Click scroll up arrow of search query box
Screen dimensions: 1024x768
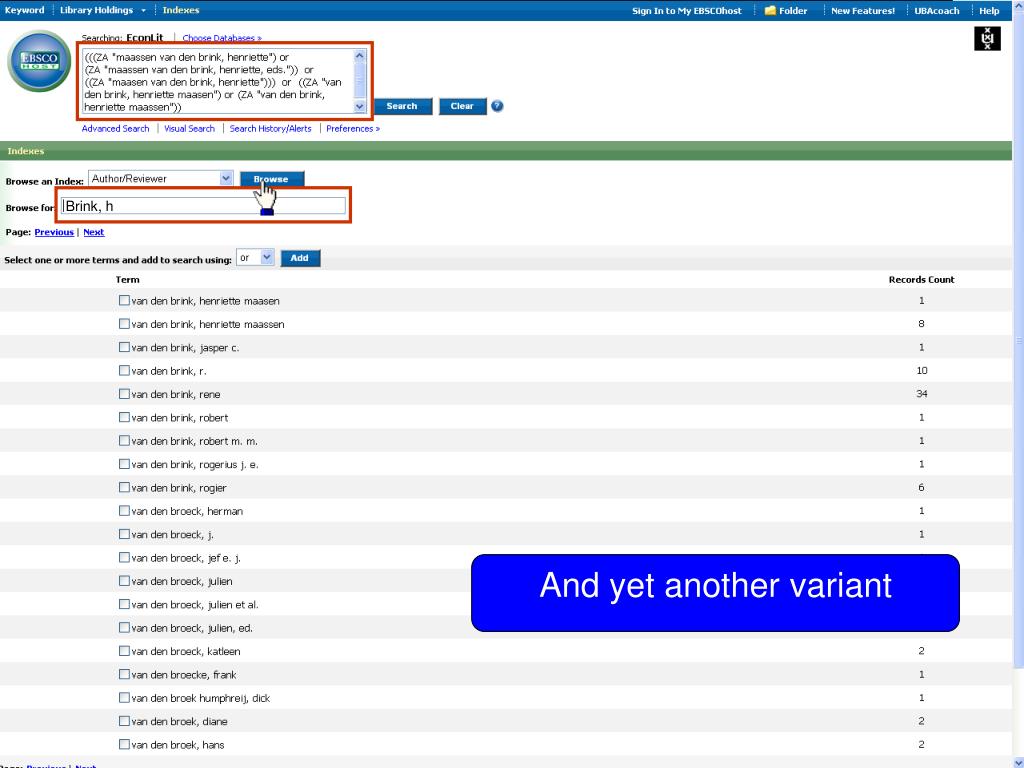point(359,56)
